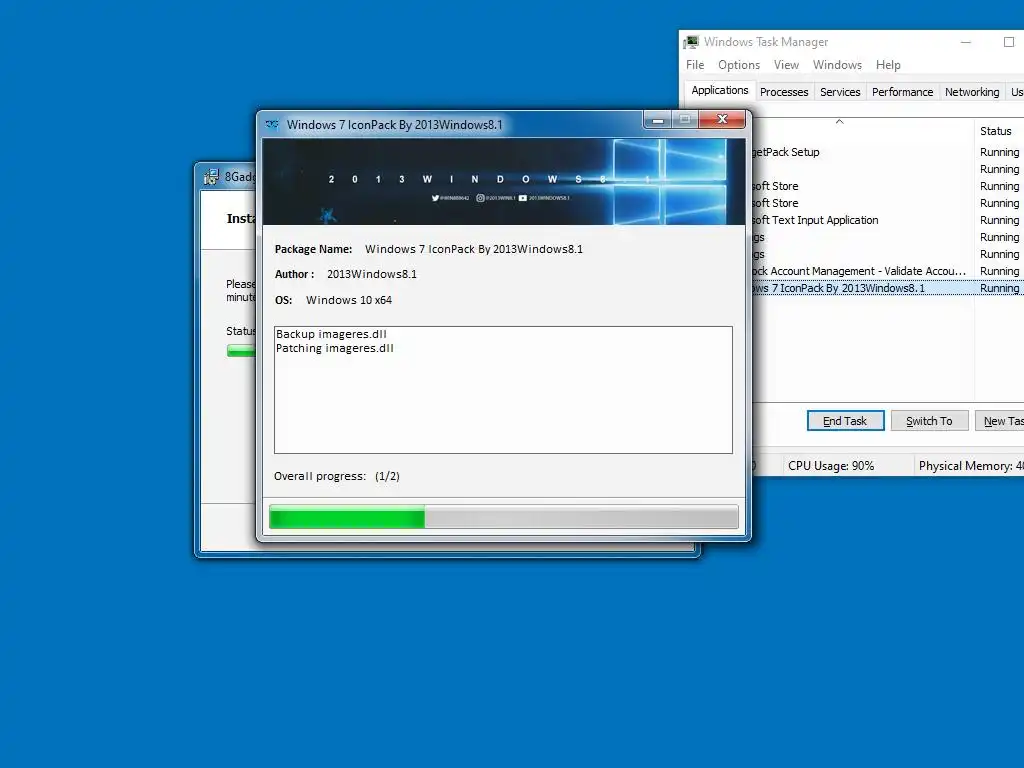1024x768 pixels.
Task: Open the Options menu in Task Manager
Action: pos(739,65)
